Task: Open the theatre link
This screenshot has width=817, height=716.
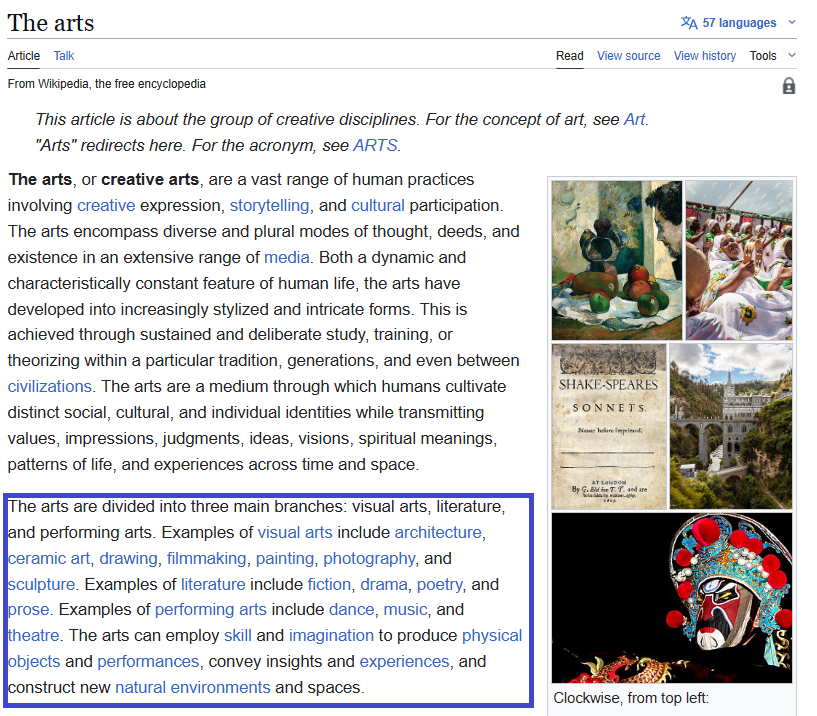Action: 33,636
